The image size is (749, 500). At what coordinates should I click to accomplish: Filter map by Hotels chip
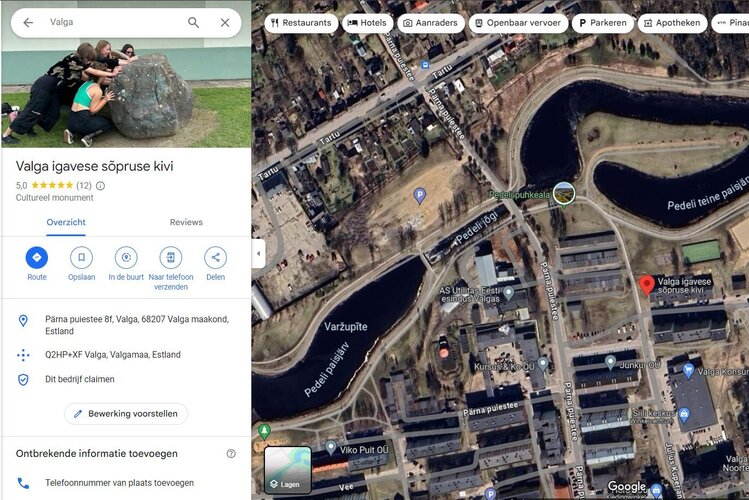click(x=366, y=23)
